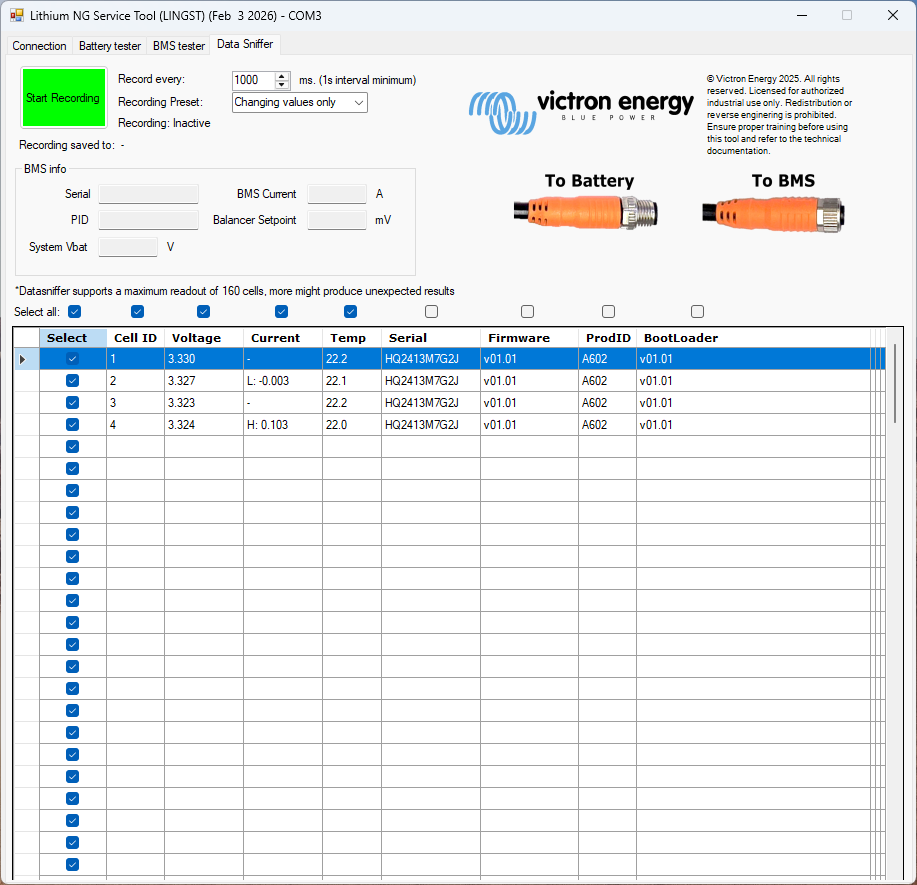This screenshot has height=885, width=917.
Task: Untick the Select checkbox in the cell 4 row
Action: click(x=72, y=425)
